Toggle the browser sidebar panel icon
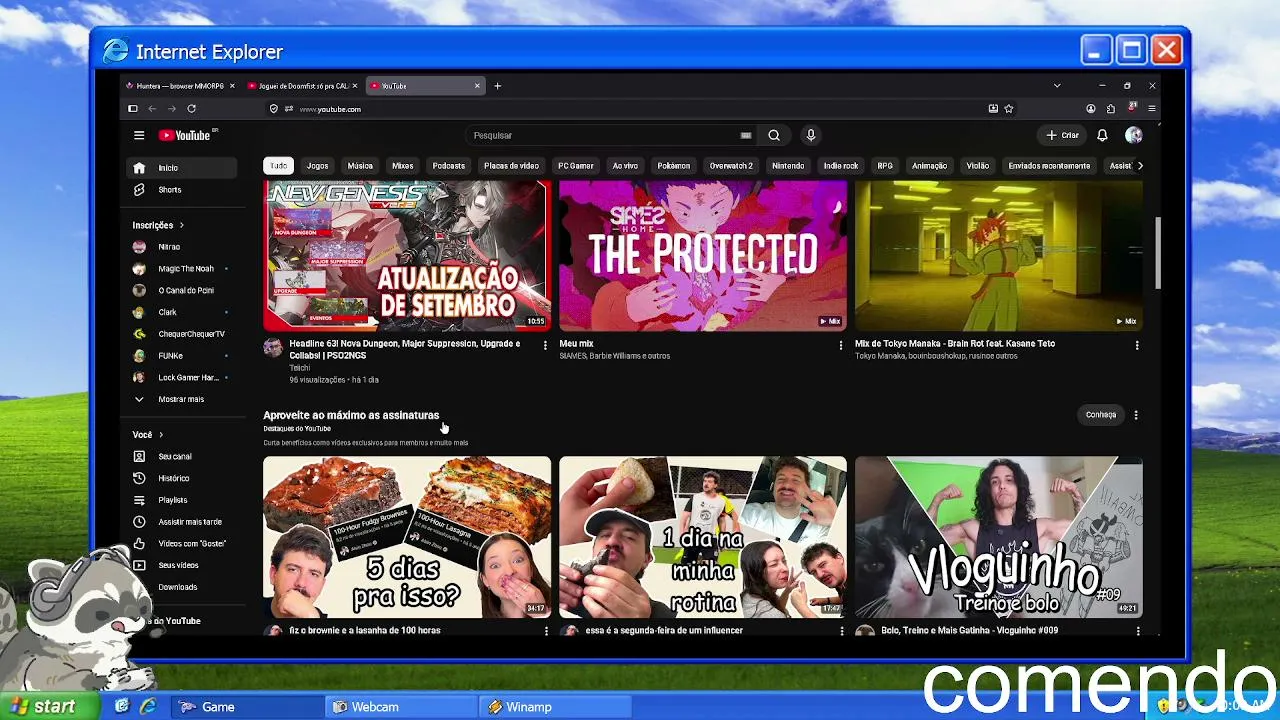The width and height of the screenshot is (1280, 720). (133, 109)
